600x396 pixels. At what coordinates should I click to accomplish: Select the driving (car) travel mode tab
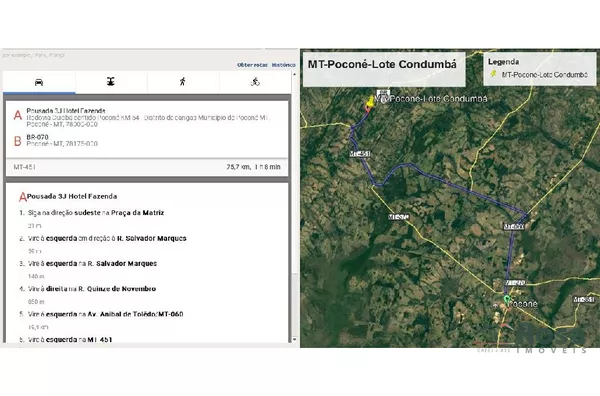point(39,82)
